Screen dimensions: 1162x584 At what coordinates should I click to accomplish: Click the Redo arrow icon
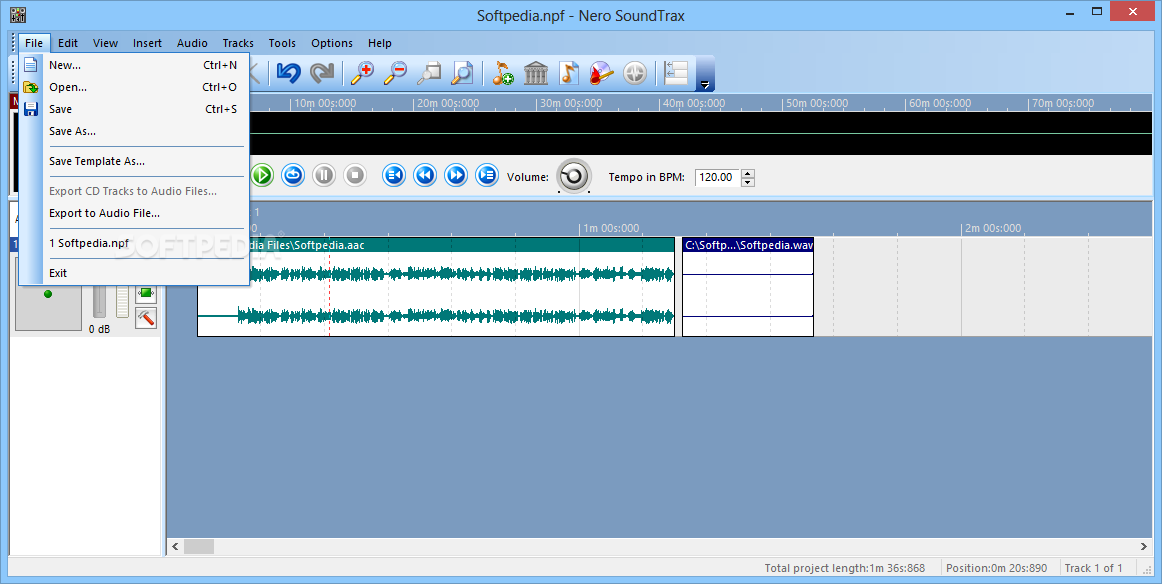tap(322, 73)
